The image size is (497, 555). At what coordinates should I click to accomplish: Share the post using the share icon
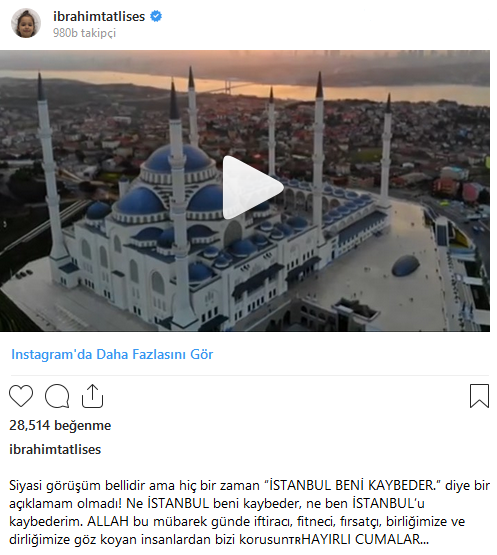tap(92, 396)
